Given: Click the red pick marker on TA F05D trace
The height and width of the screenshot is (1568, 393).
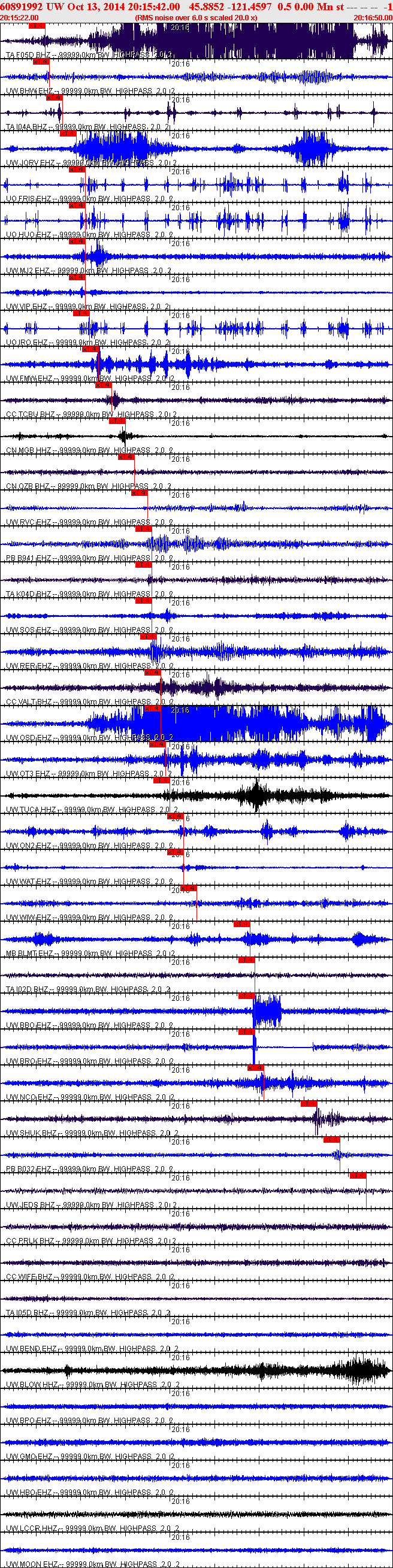Looking at the screenshot, I should (x=37, y=26).
